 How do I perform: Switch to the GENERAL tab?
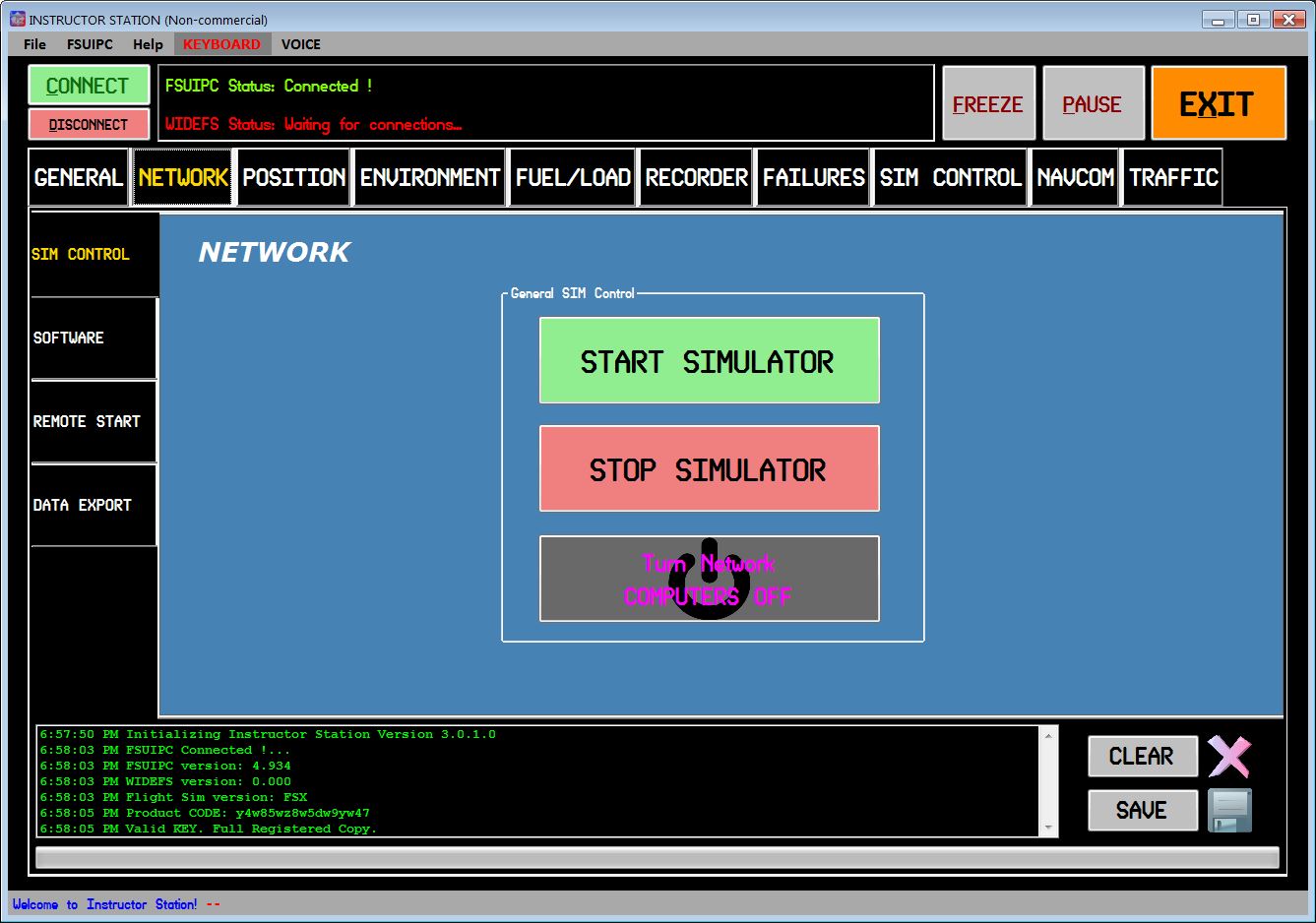pyautogui.click(x=79, y=177)
